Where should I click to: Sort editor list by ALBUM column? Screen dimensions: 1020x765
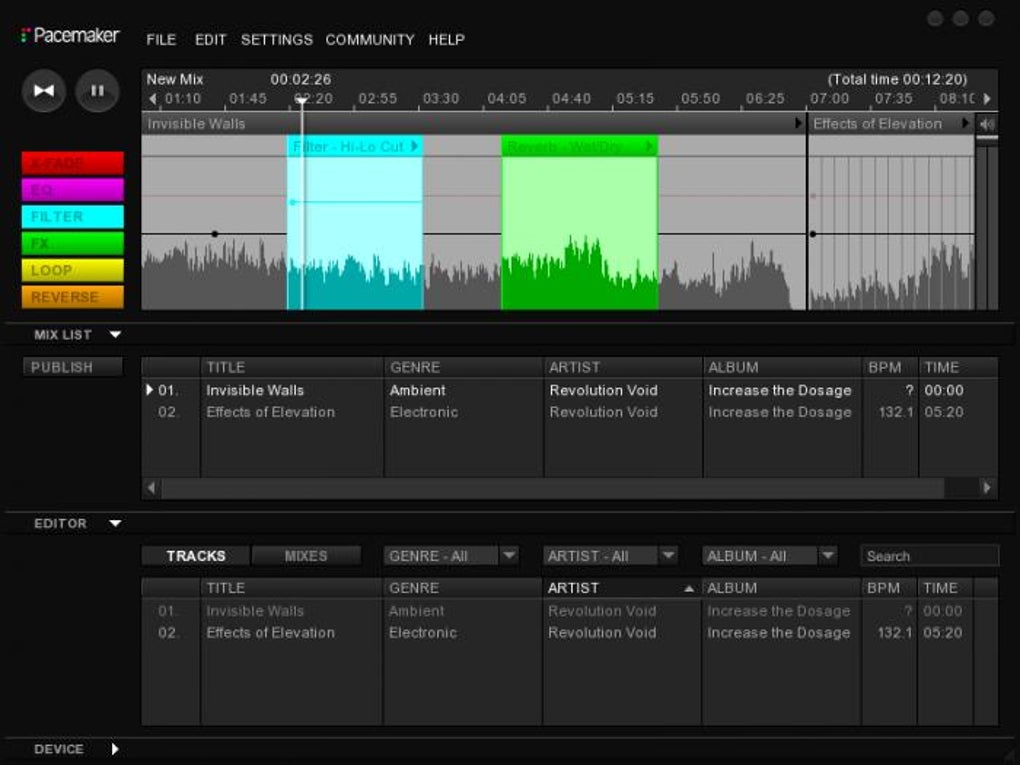click(781, 588)
